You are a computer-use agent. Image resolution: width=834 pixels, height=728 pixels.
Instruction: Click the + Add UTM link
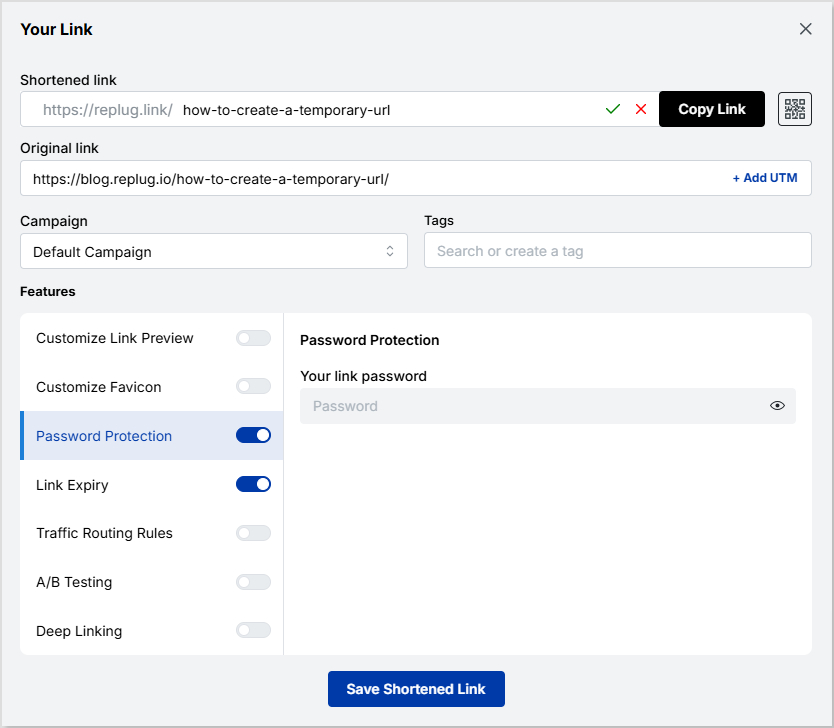[765, 178]
